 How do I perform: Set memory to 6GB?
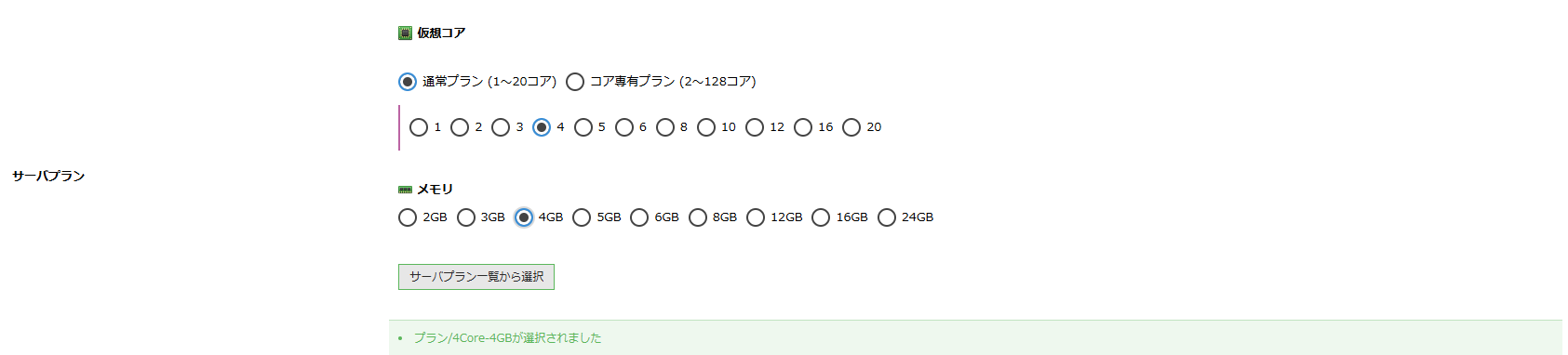pos(639,217)
